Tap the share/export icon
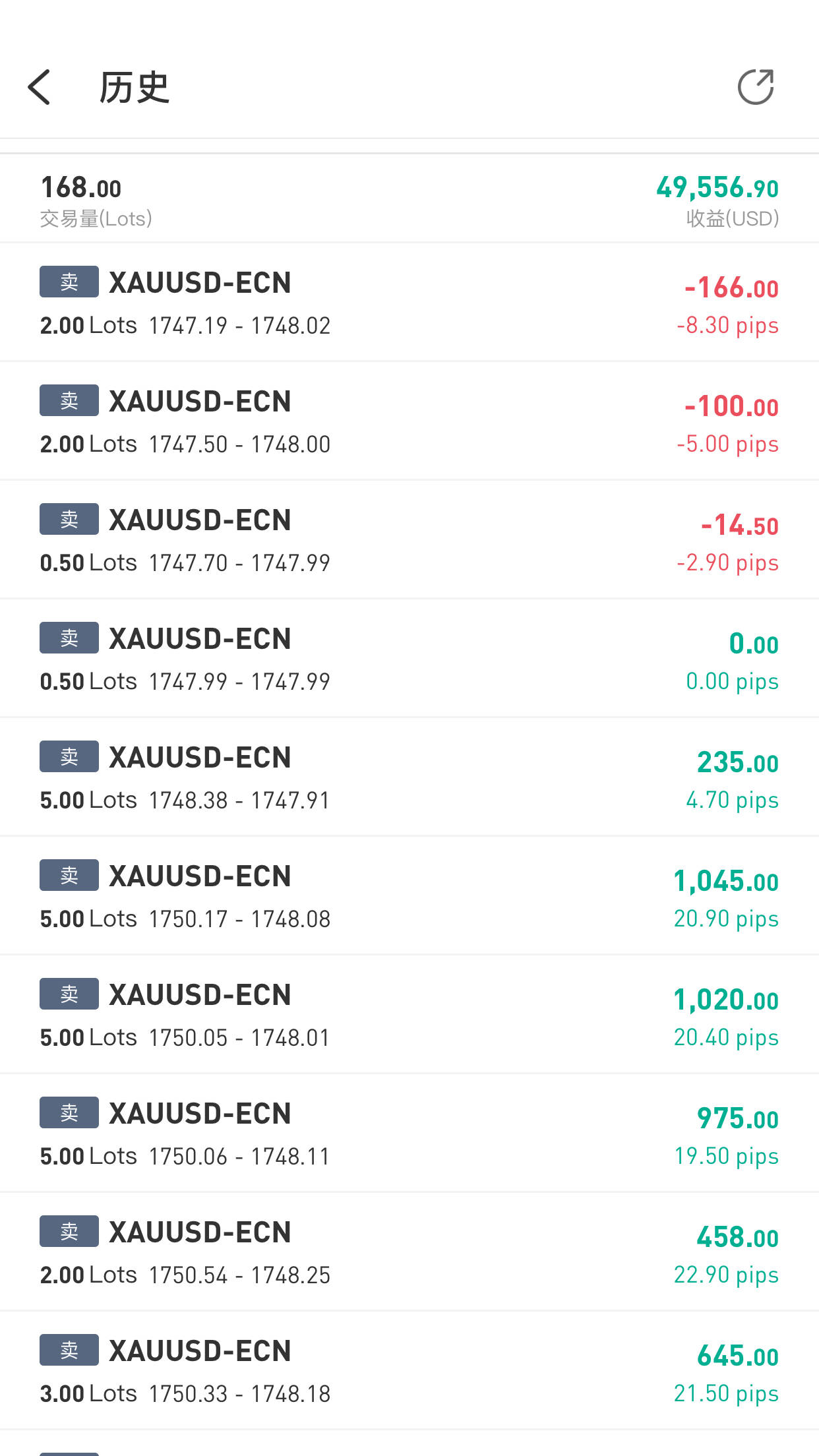This screenshot has width=819, height=1456. [x=755, y=87]
